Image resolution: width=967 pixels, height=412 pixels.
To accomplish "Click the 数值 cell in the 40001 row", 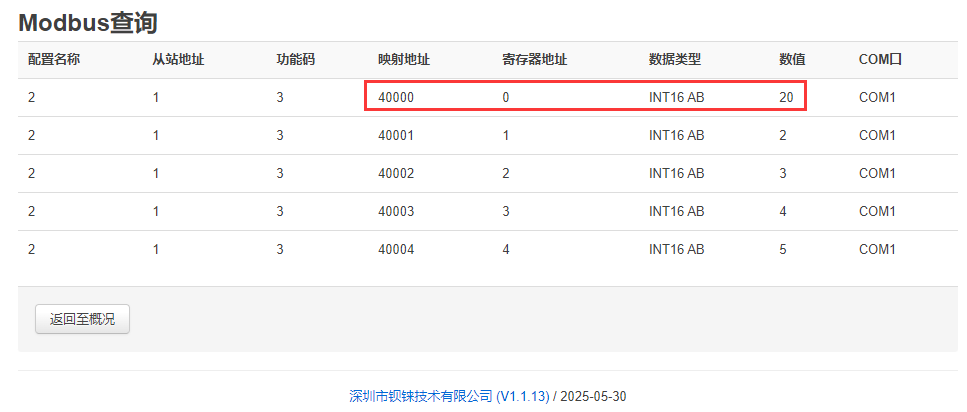I will 783,136.
